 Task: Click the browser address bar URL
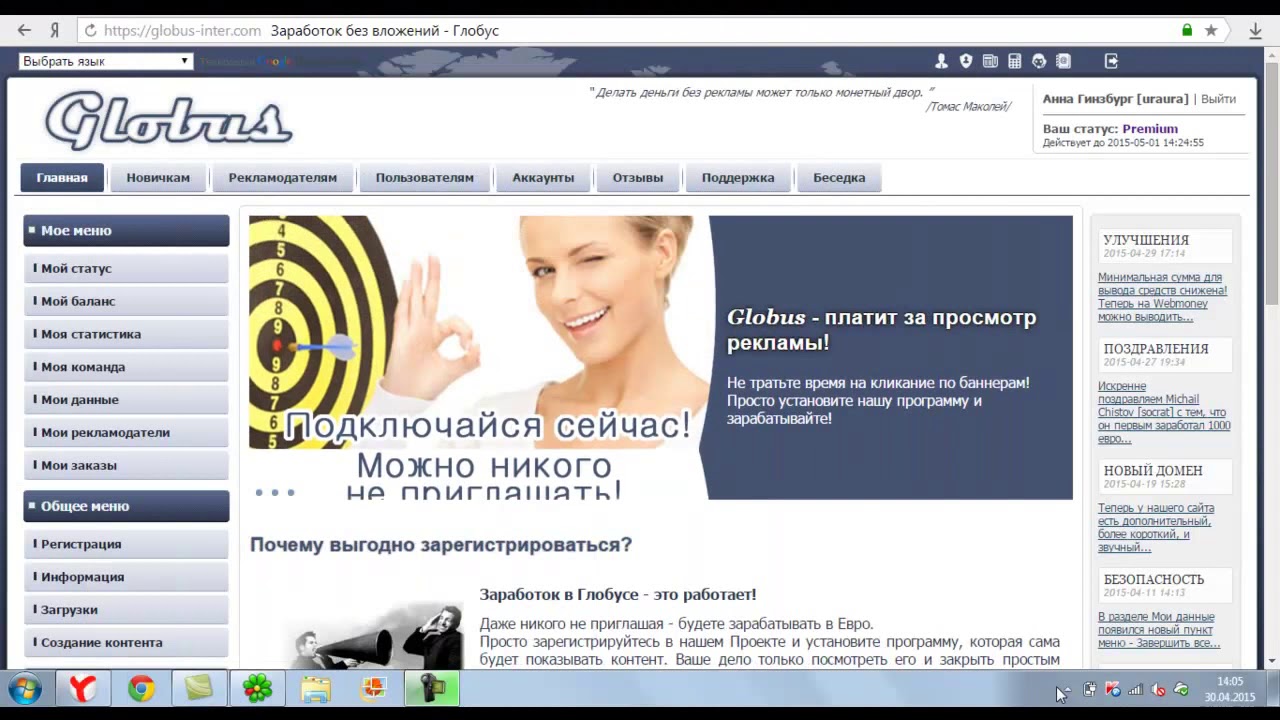pos(183,31)
